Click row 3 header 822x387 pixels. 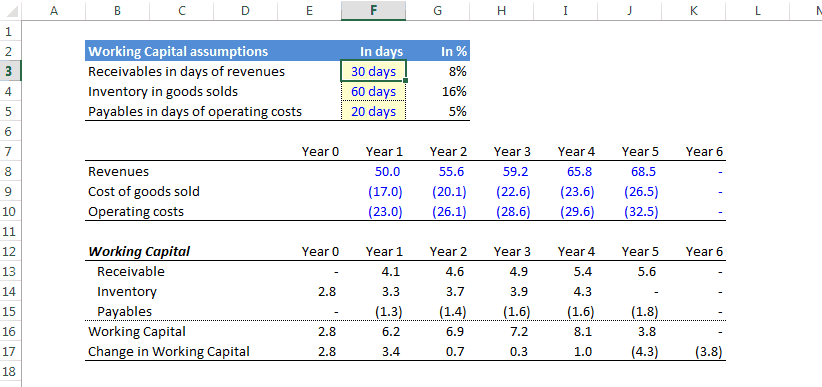pos(9,71)
